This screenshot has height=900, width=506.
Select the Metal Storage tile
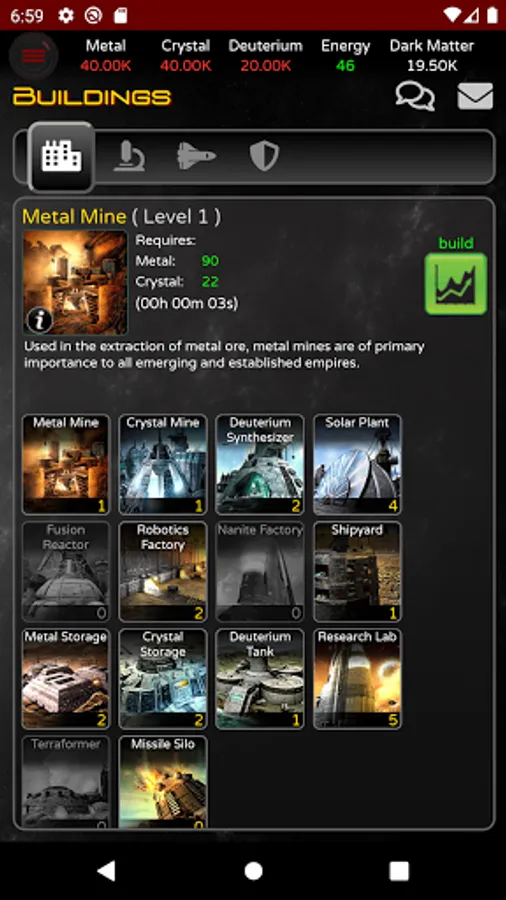[65, 679]
